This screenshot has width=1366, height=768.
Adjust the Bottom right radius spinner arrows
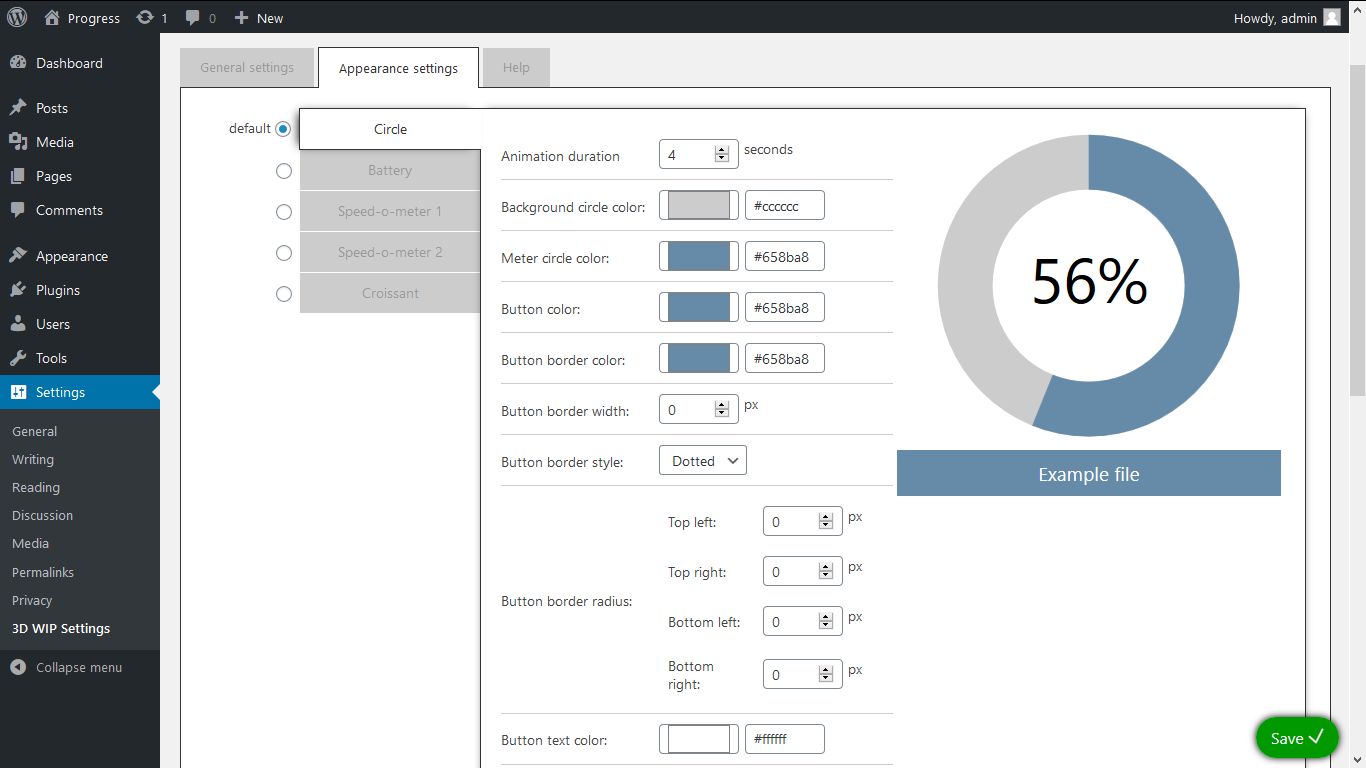pos(826,675)
